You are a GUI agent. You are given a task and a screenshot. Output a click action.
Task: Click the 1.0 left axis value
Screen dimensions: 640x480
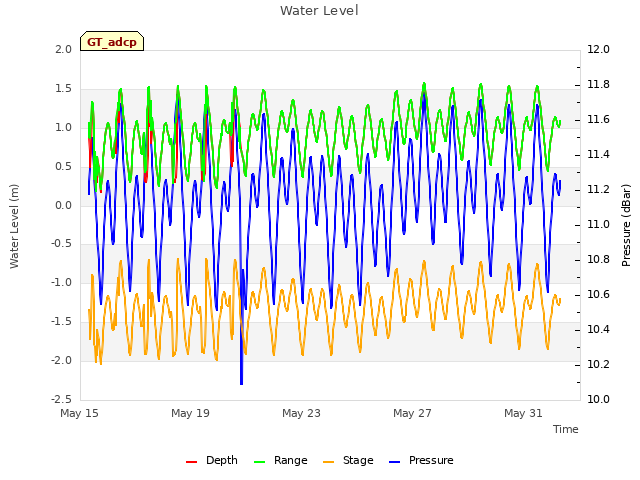tap(64, 127)
